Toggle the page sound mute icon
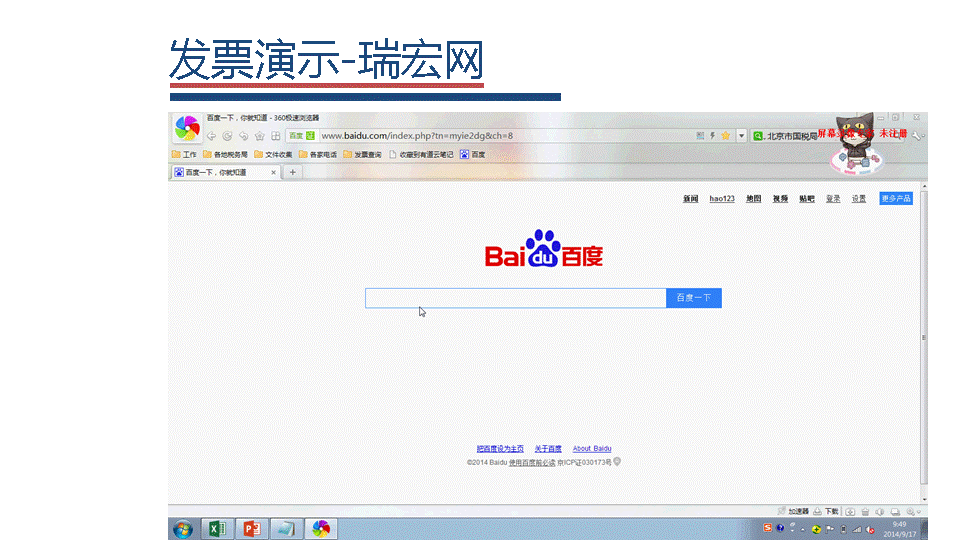 [x=880, y=512]
